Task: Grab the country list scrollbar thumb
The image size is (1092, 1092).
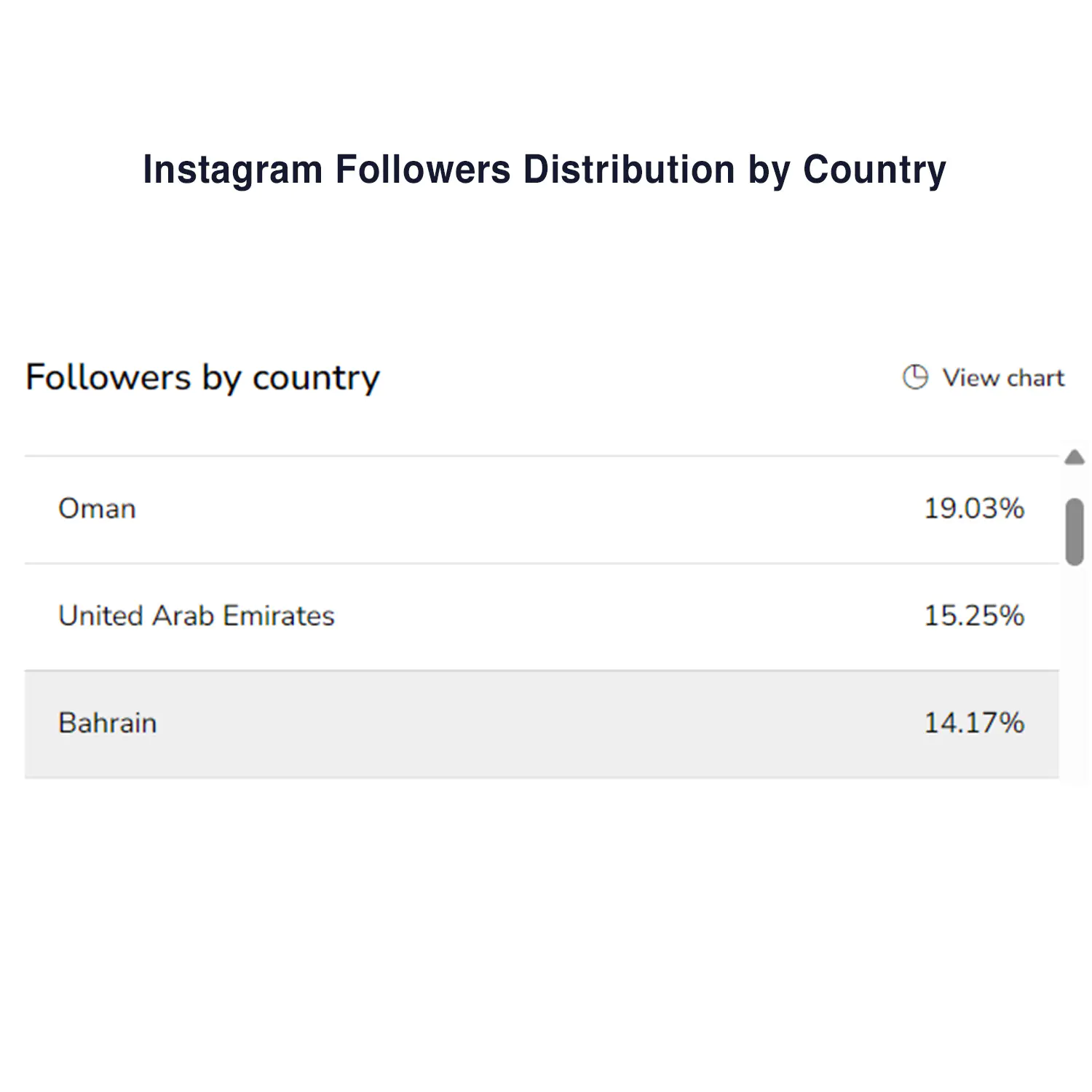Action: [x=1075, y=531]
